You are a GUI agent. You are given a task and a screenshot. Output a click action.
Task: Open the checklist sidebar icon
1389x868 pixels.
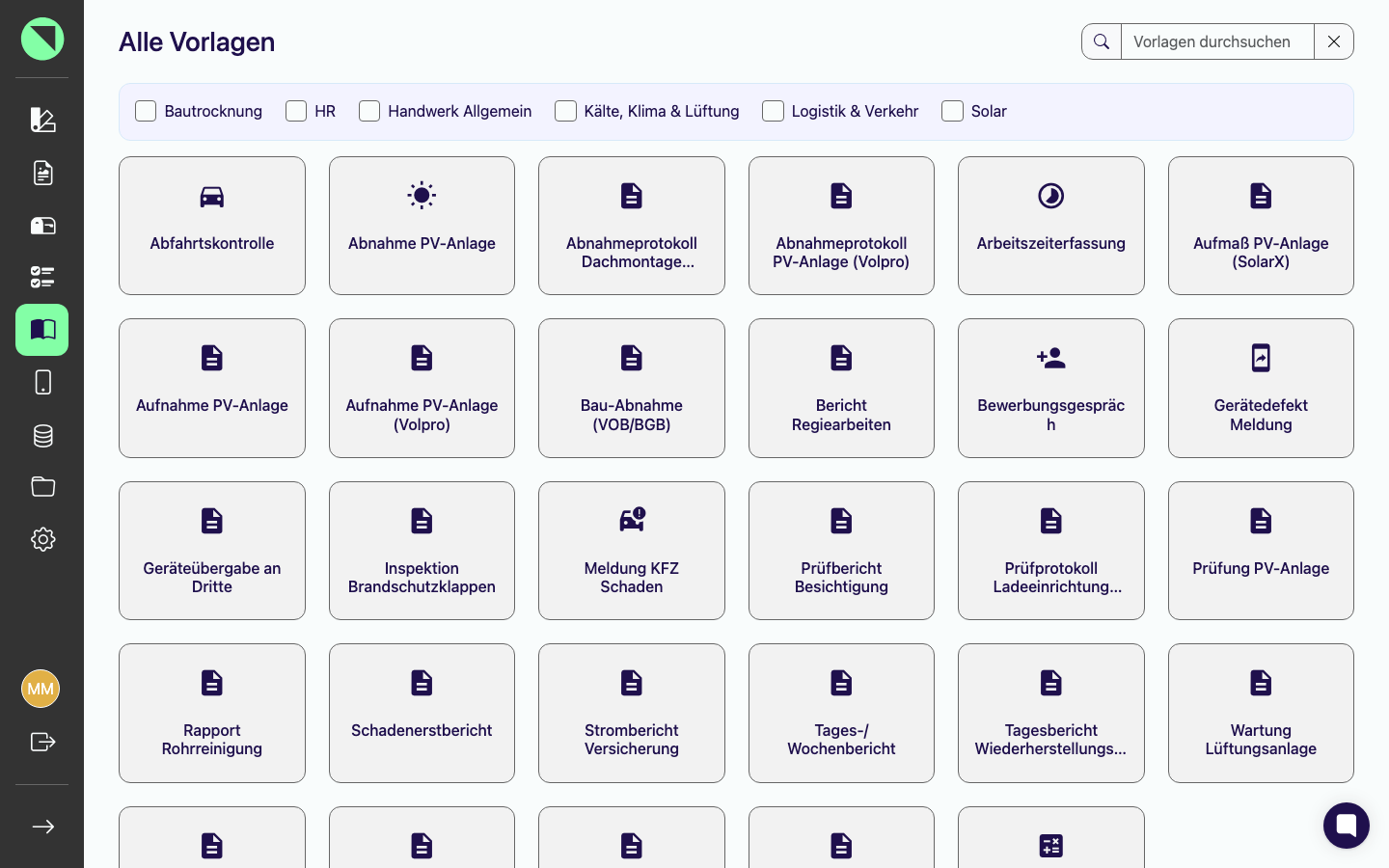(x=42, y=278)
